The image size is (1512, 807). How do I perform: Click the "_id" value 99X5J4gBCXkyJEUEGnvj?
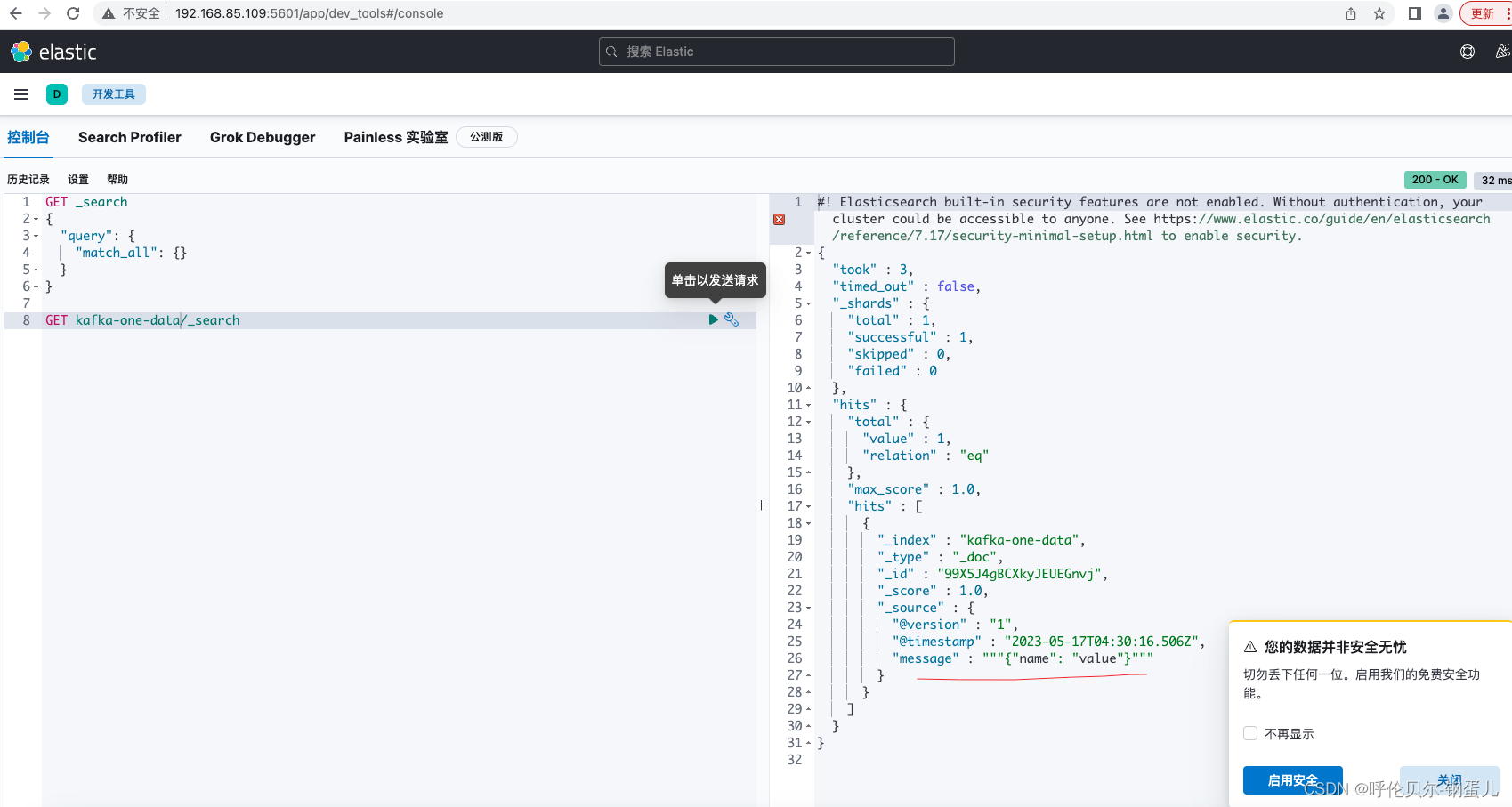1021,574
